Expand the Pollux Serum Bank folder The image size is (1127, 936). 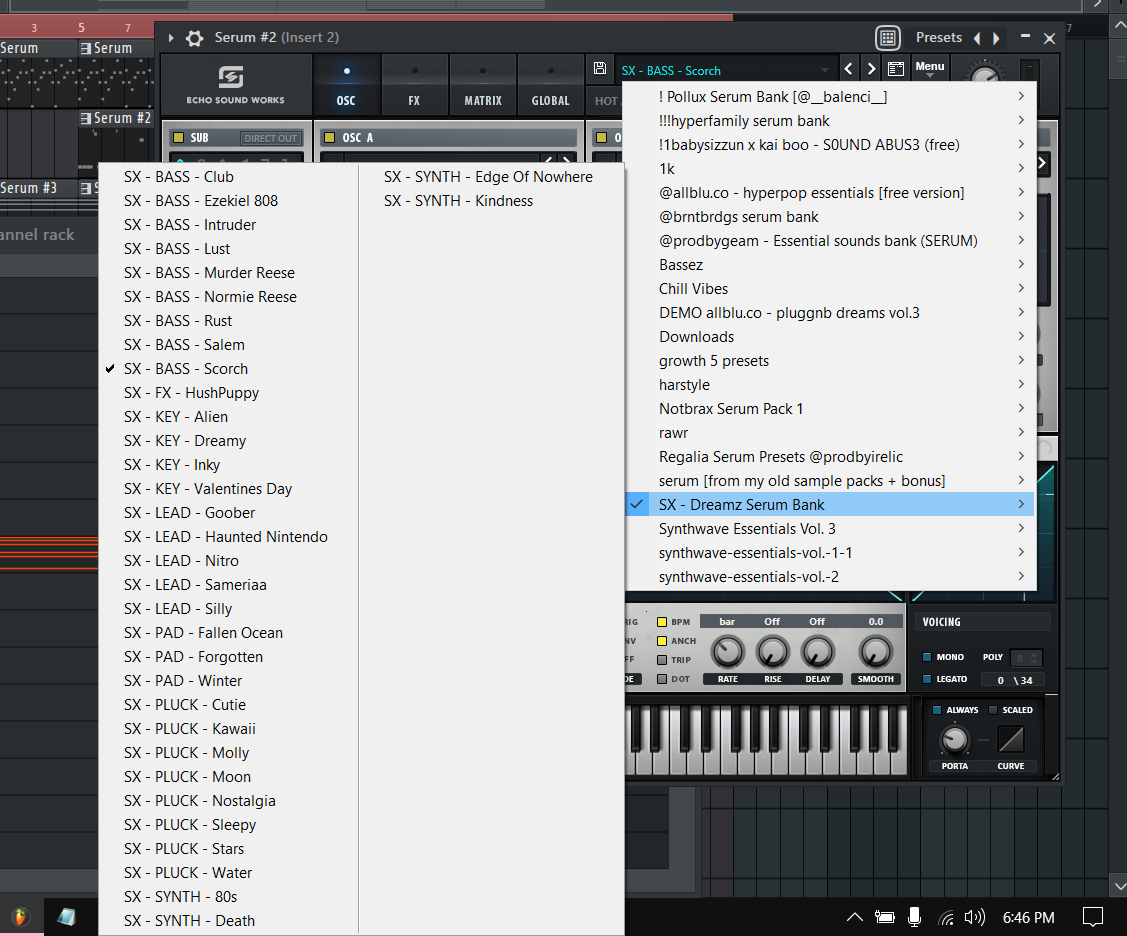(x=830, y=96)
